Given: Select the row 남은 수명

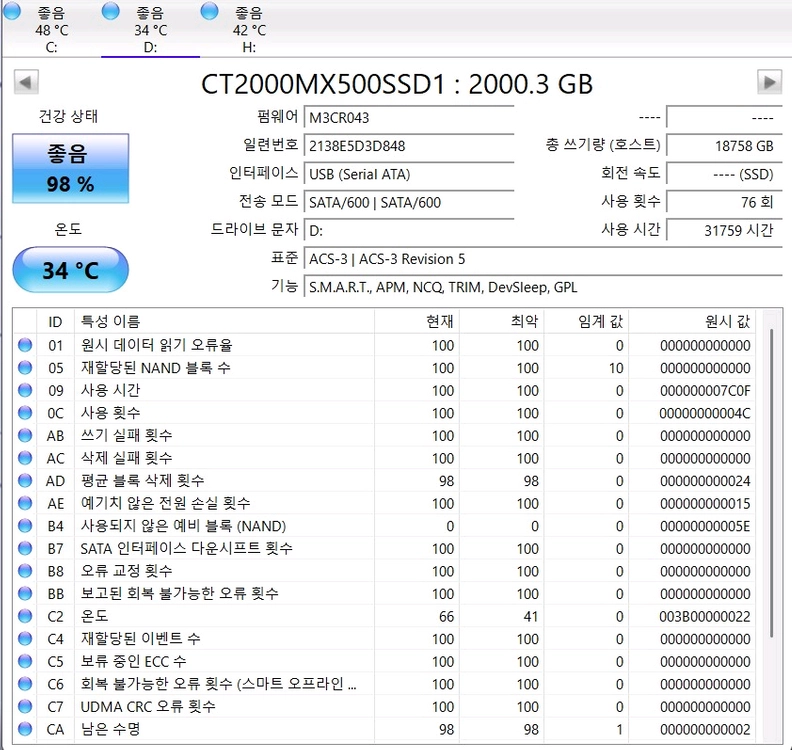Looking at the screenshot, I should coord(384,729).
